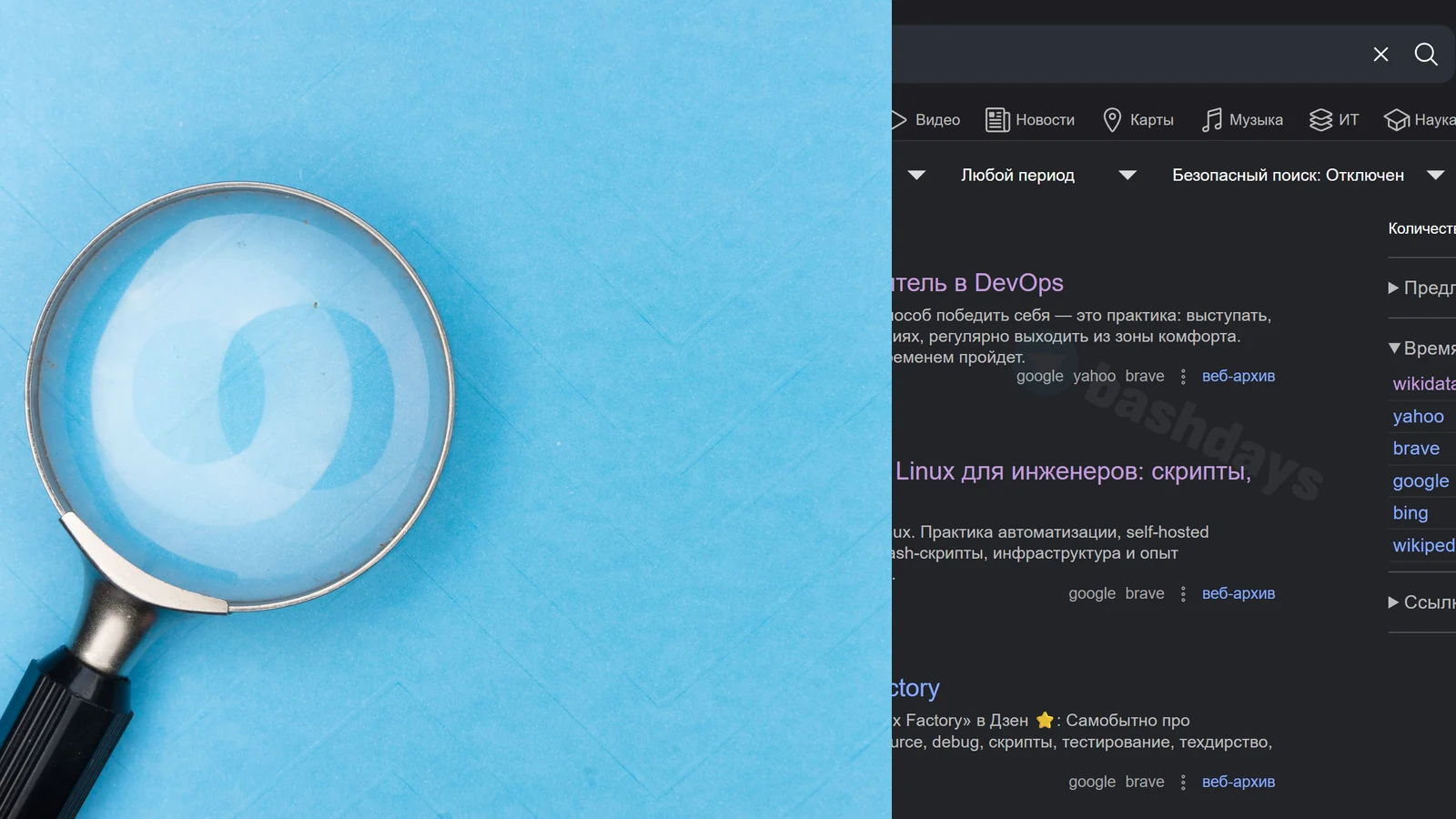Collapse the Время… section in the sidebar

[x=1421, y=348]
